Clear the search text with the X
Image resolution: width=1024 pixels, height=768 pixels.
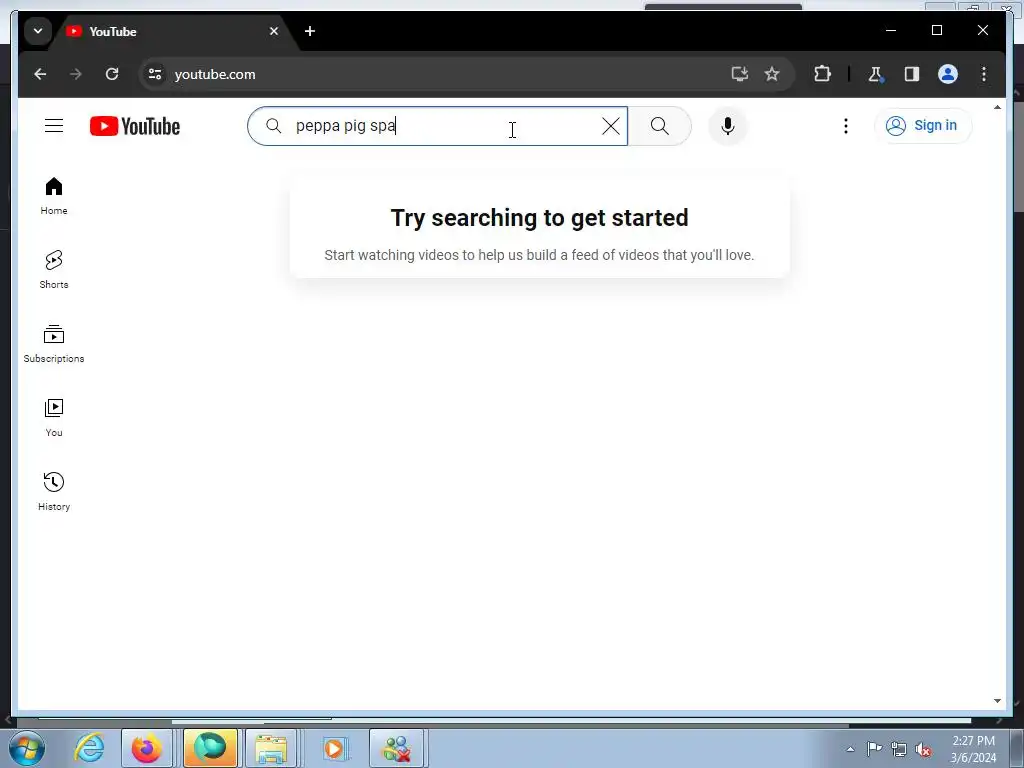click(611, 126)
